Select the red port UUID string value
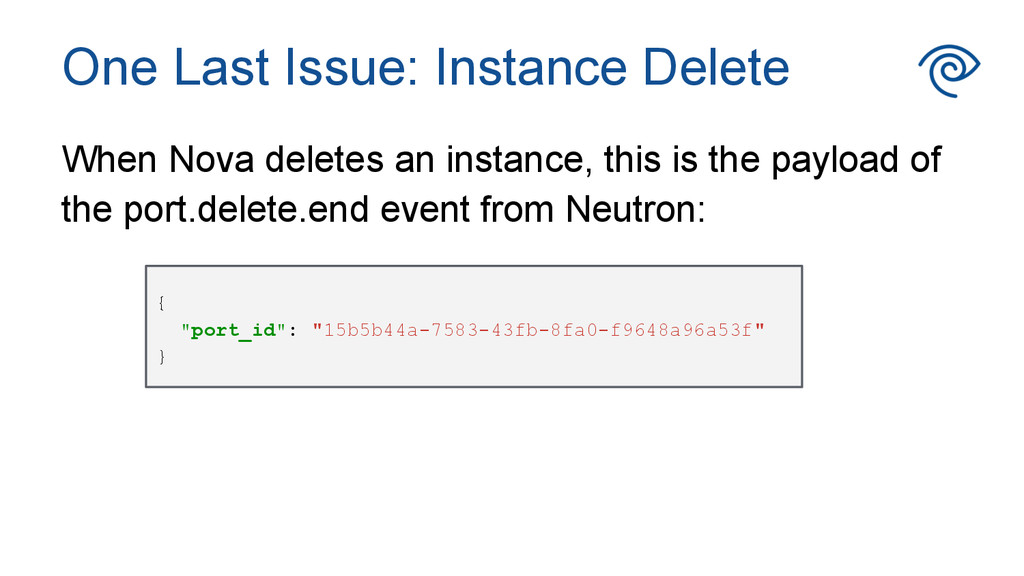 point(538,330)
